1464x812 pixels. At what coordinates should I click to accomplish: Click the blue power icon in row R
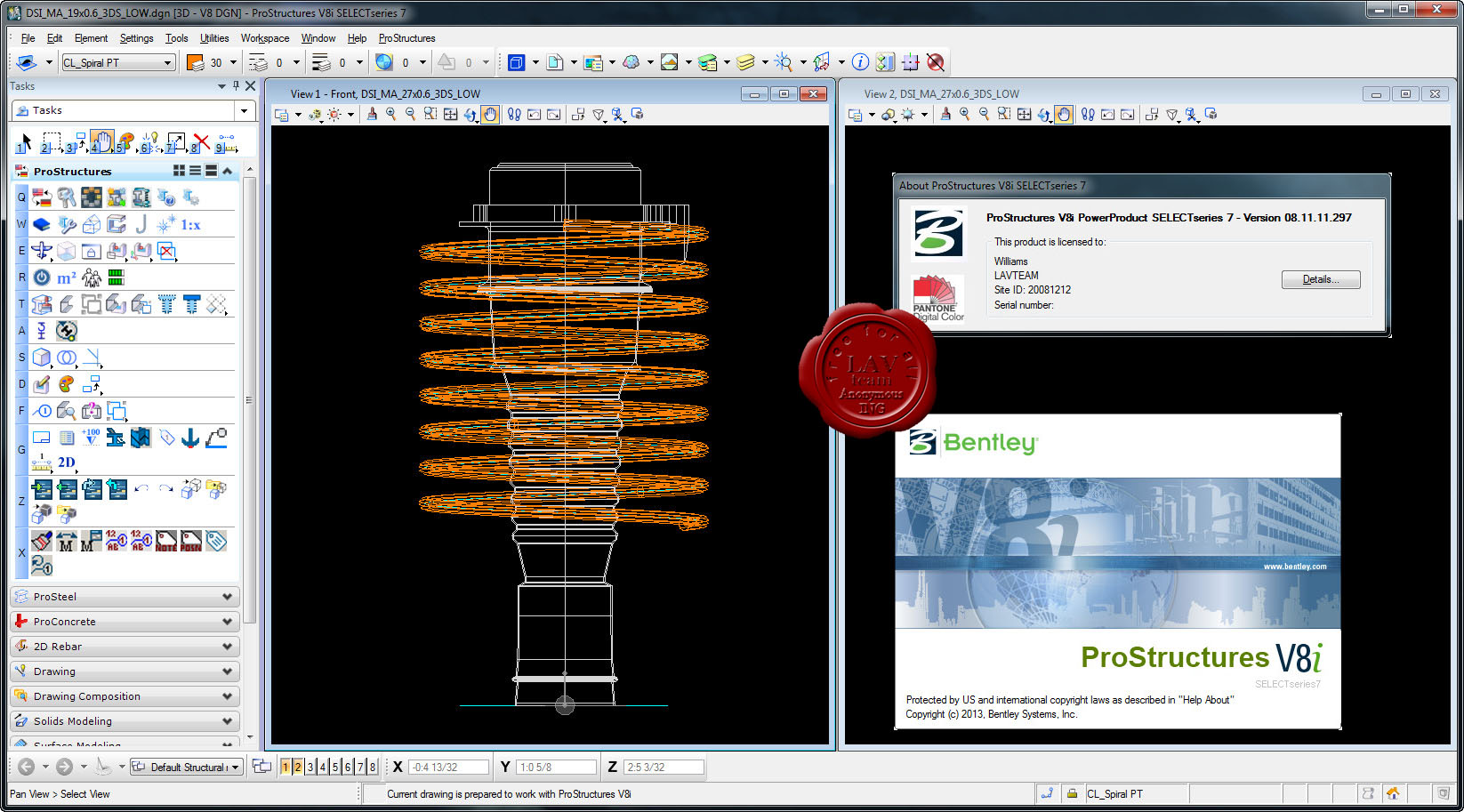point(42,277)
